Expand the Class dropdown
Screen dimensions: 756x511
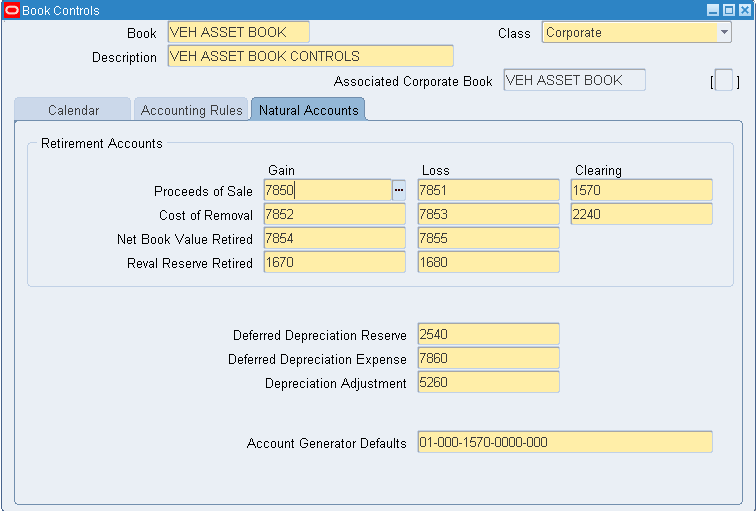724,33
